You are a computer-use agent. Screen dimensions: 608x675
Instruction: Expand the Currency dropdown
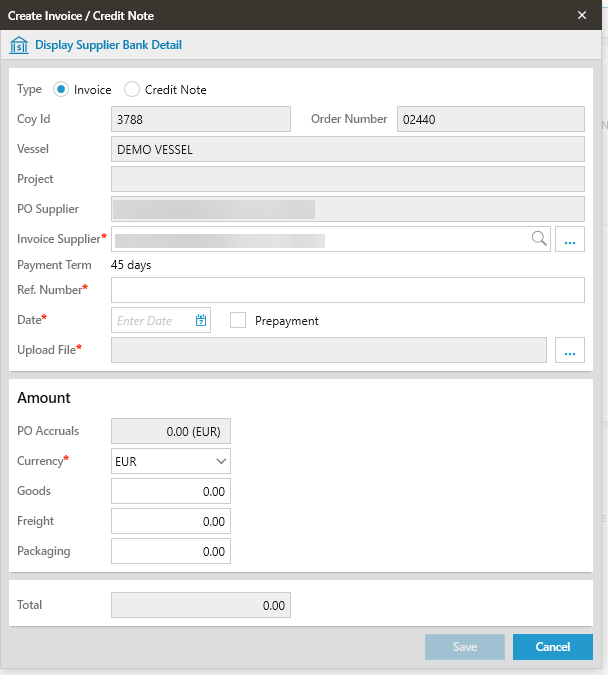(x=171, y=461)
